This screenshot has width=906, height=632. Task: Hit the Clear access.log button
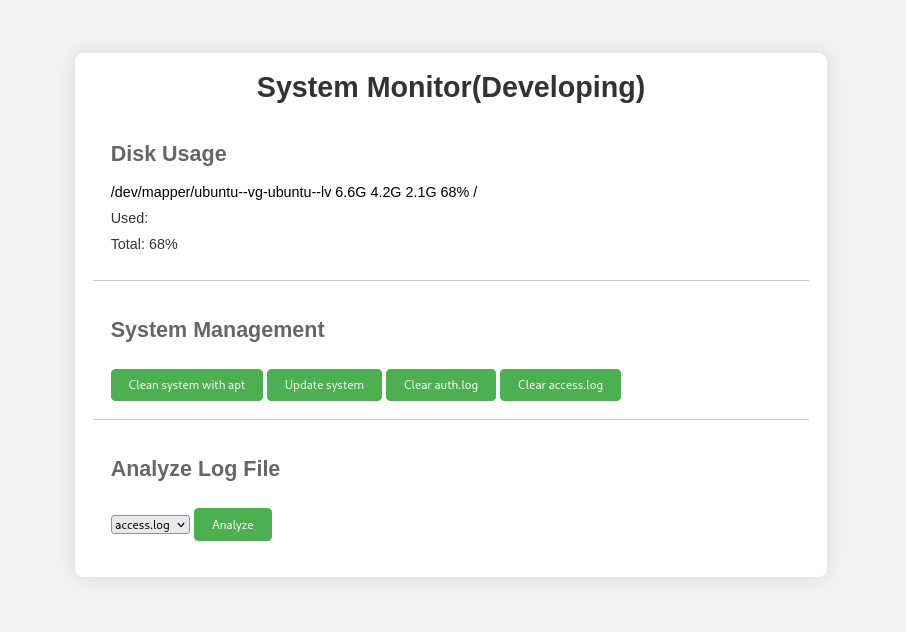coord(560,385)
